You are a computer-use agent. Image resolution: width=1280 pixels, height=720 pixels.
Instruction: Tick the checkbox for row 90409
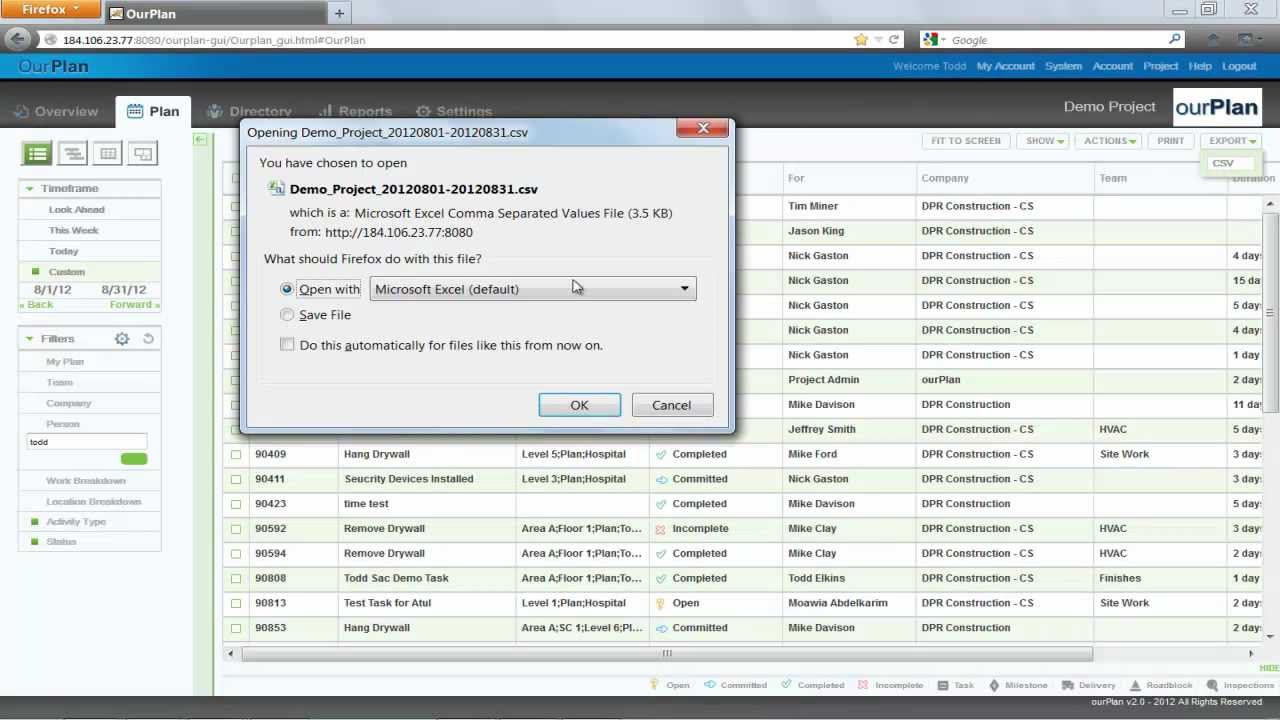tap(236, 454)
